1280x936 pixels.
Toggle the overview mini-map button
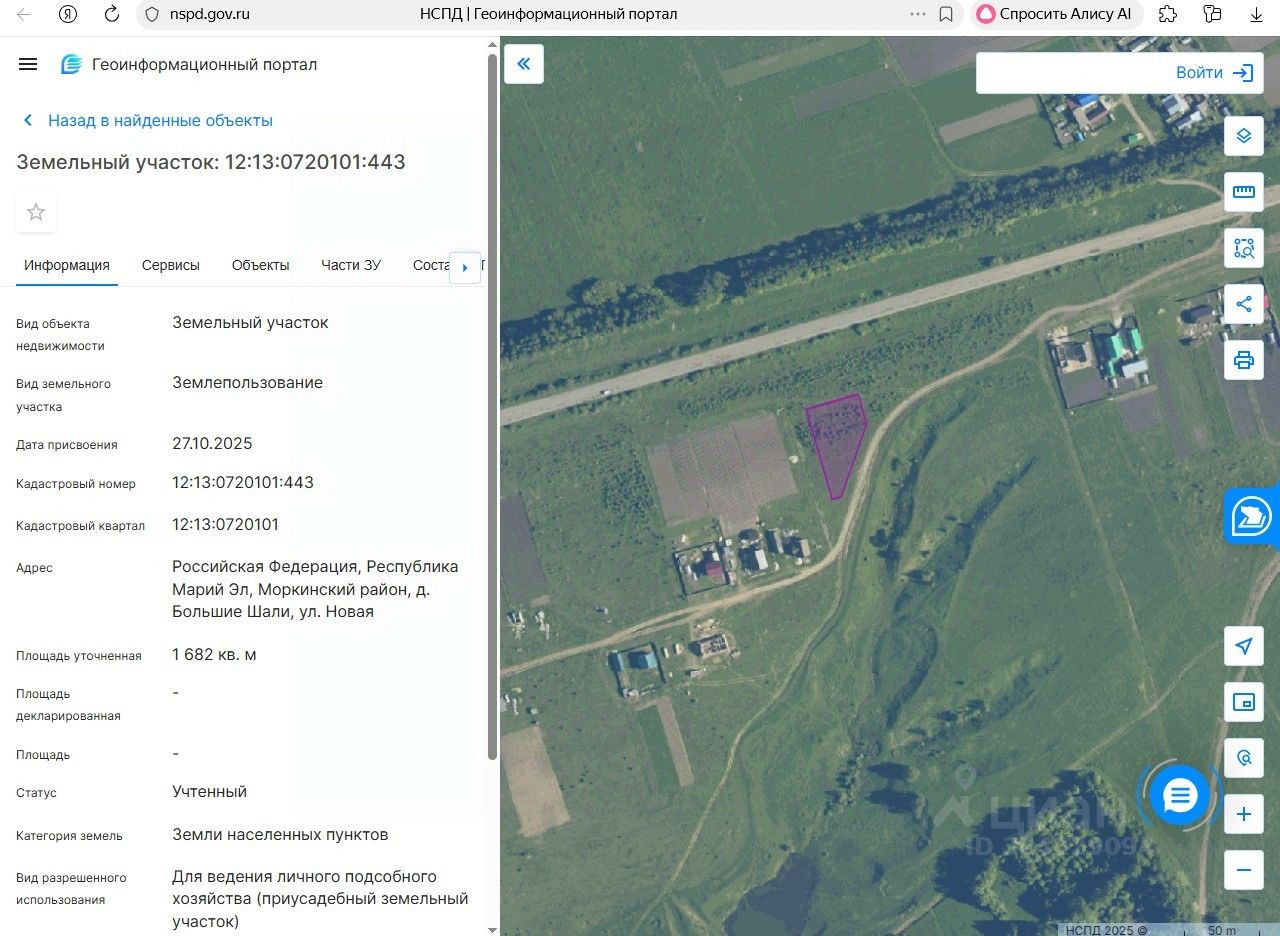pos(1244,702)
